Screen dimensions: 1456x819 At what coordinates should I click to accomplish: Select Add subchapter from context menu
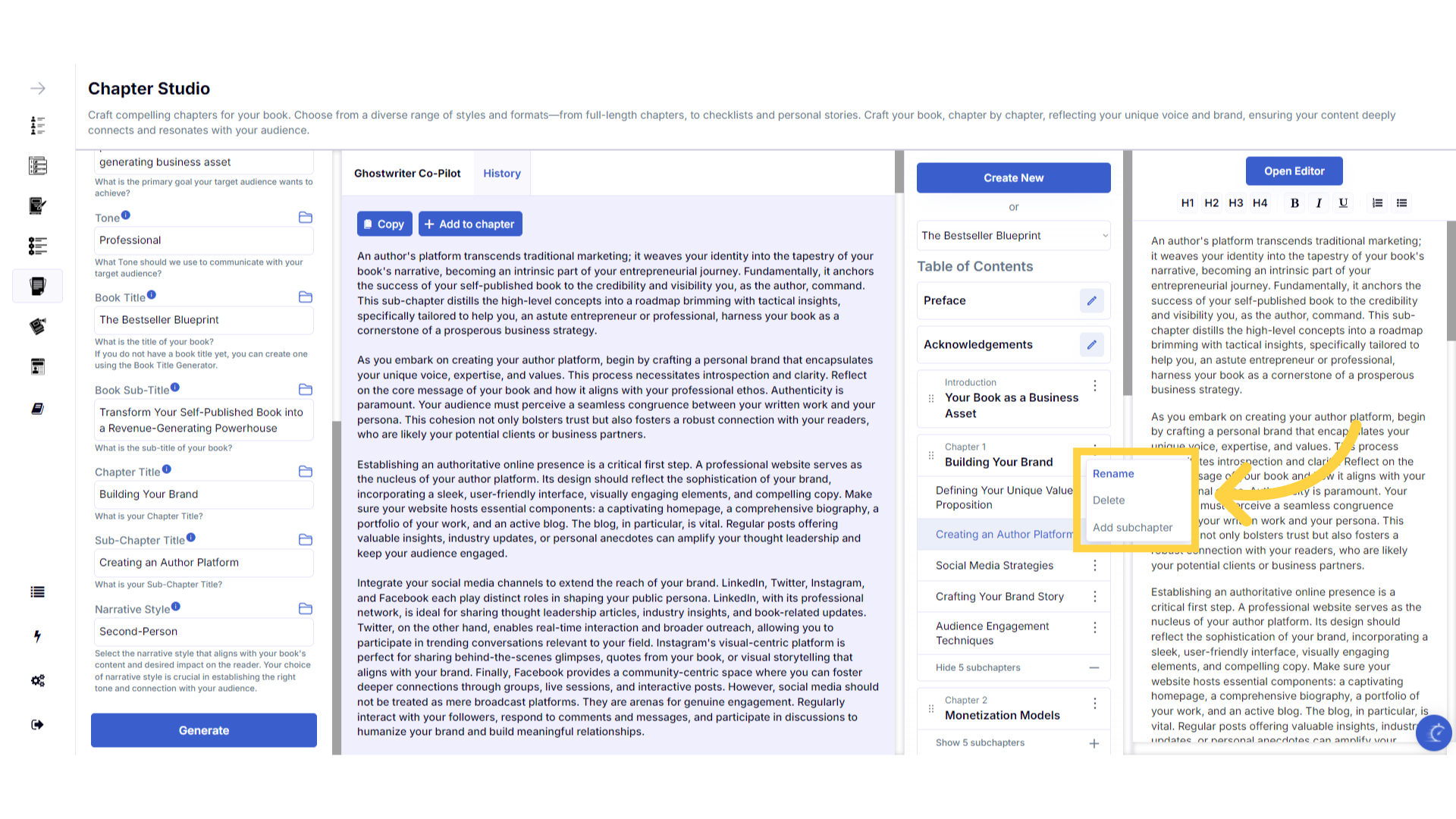pyautogui.click(x=1132, y=528)
